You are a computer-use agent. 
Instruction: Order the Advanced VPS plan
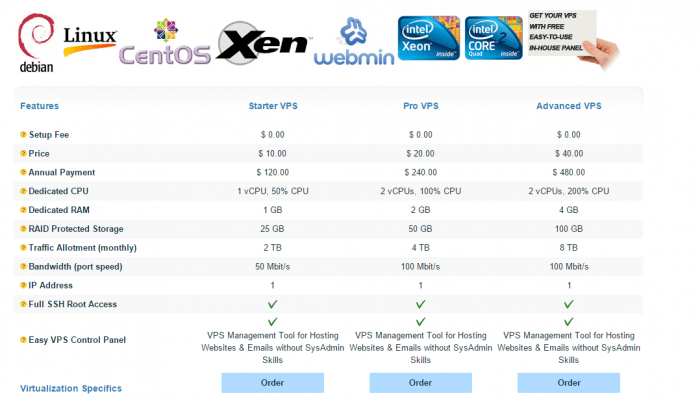569,383
